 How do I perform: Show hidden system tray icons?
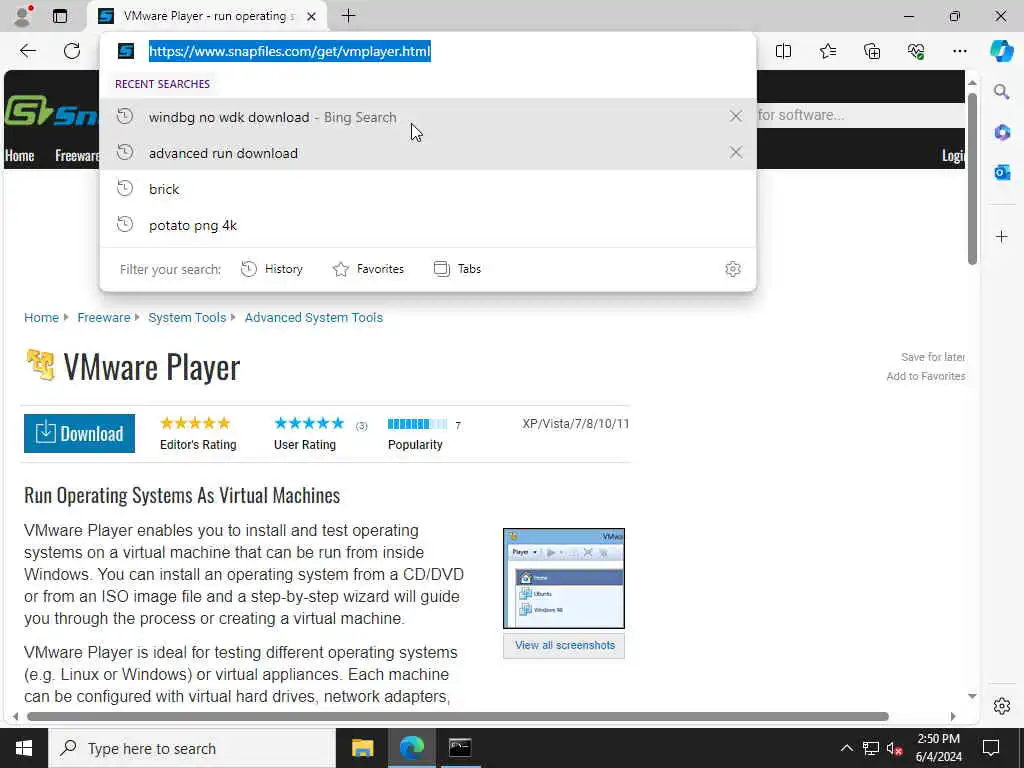(x=846, y=748)
